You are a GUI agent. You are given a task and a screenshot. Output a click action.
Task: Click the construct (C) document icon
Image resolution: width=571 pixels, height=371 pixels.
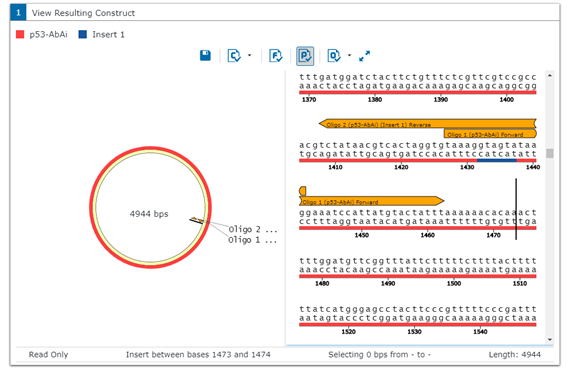(x=234, y=56)
